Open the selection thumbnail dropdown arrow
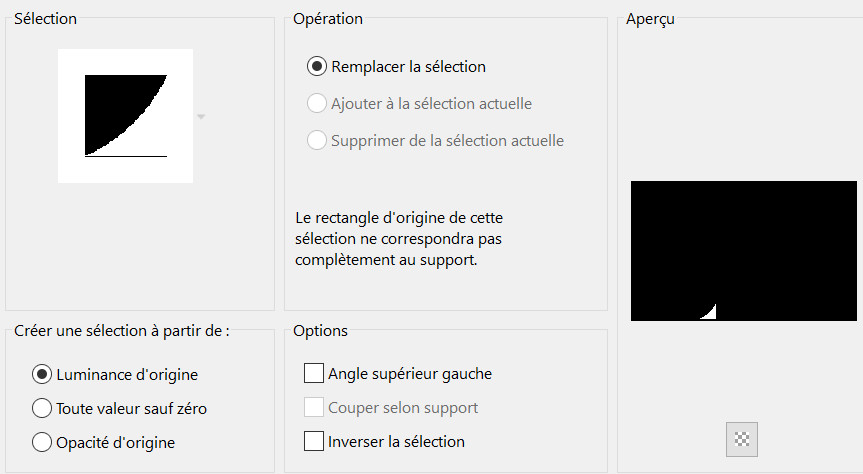 (x=201, y=117)
